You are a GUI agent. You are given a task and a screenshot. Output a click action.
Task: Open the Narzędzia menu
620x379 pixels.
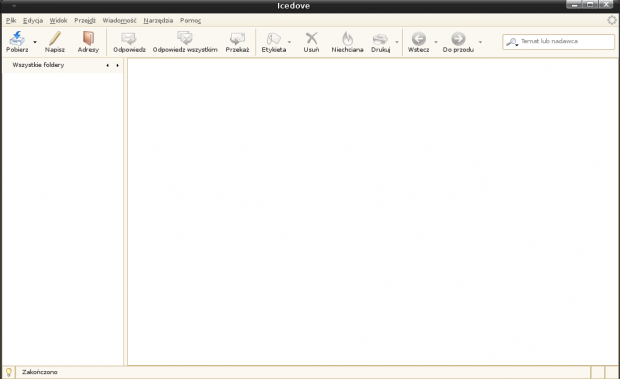tap(158, 20)
